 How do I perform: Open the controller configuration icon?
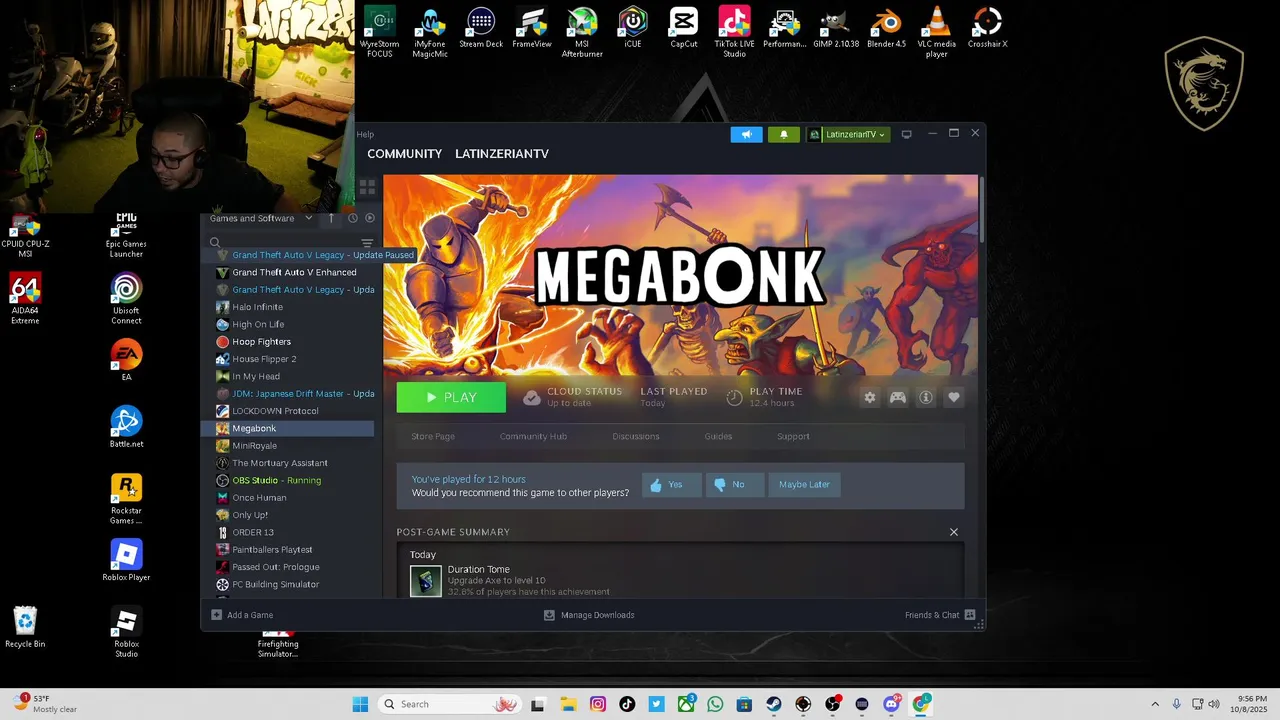pos(898,397)
